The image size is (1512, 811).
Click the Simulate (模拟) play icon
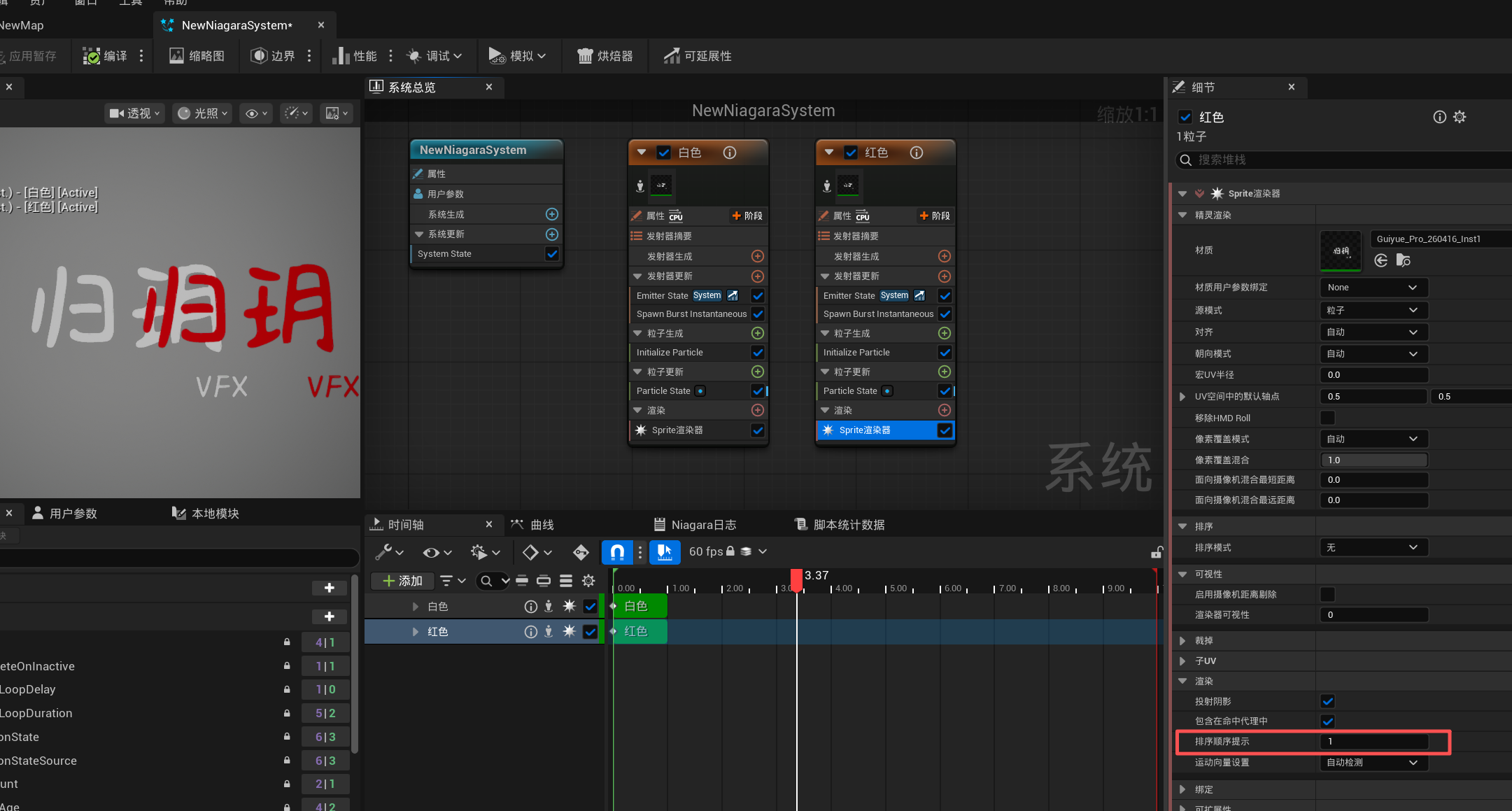(497, 56)
